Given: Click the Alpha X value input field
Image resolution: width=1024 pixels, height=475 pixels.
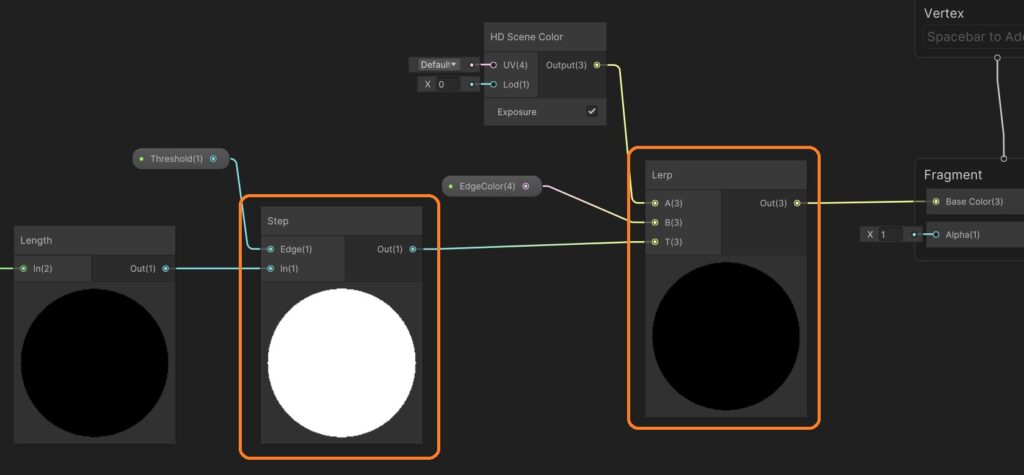Looking at the screenshot, I should (x=890, y=234).
